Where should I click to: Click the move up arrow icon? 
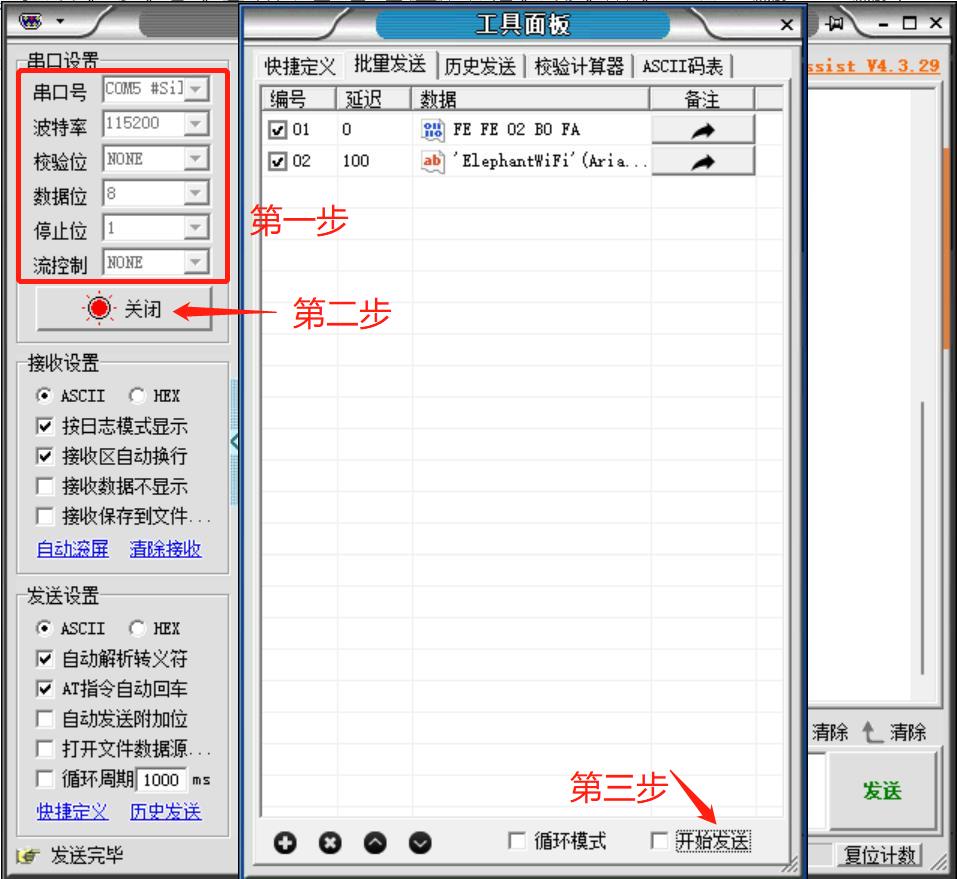tap(375, 843)
